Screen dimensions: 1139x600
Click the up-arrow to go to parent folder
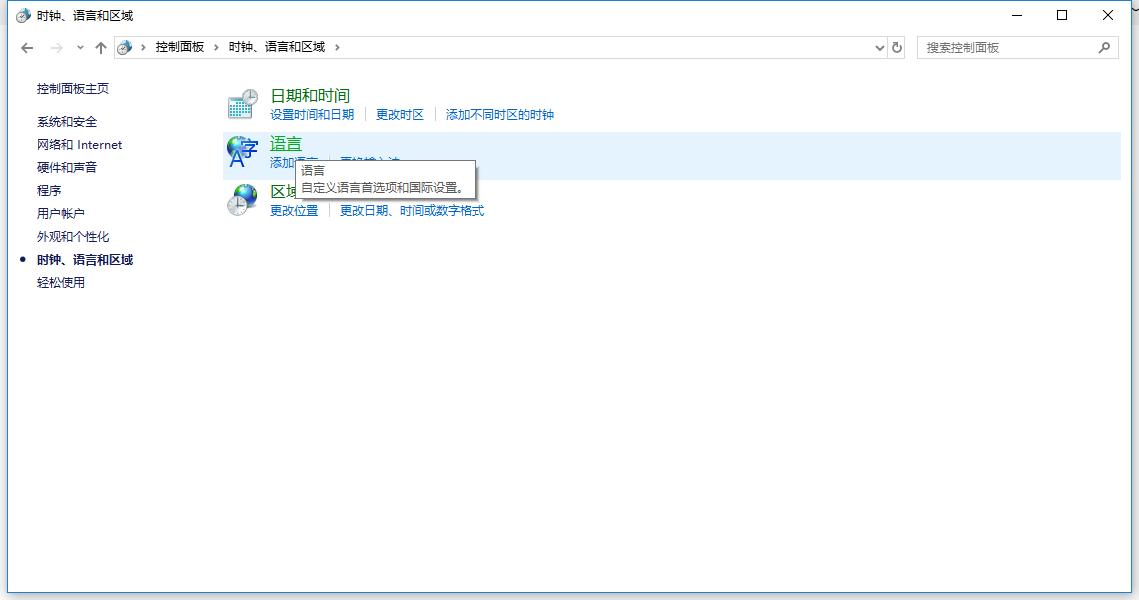pyautogui.click(x=101, y=46)
